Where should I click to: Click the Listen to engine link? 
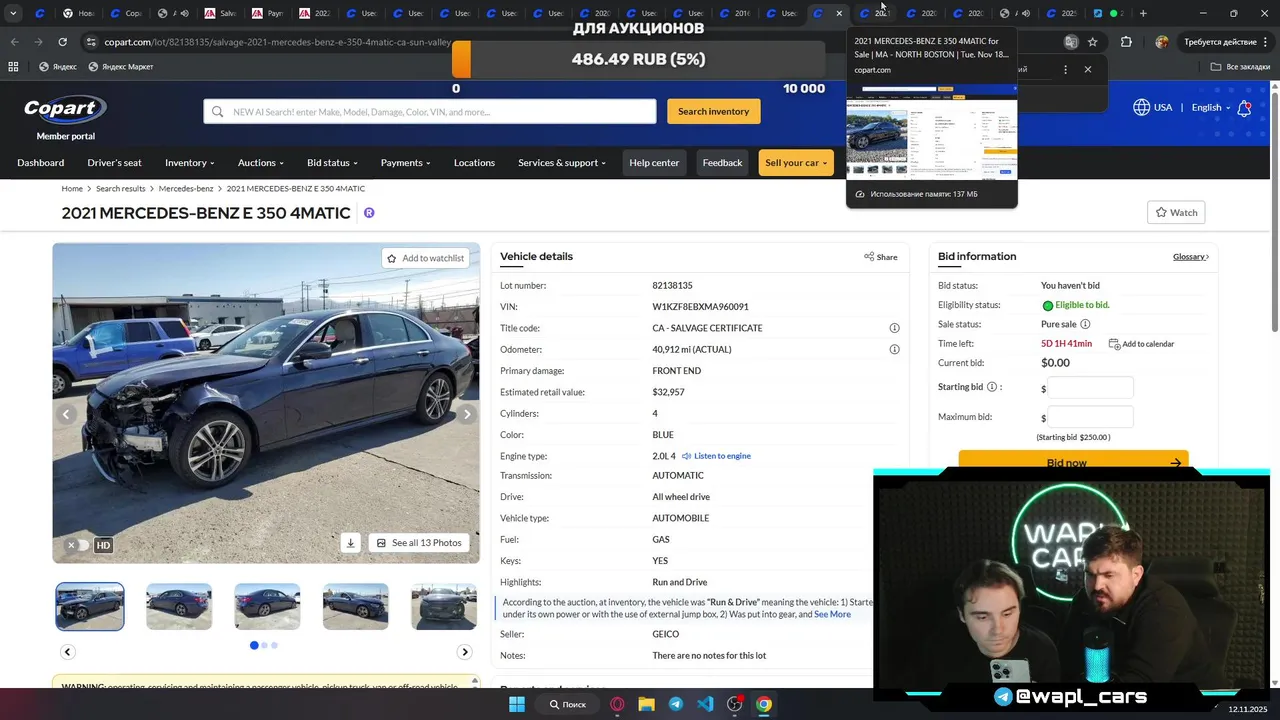716,456
